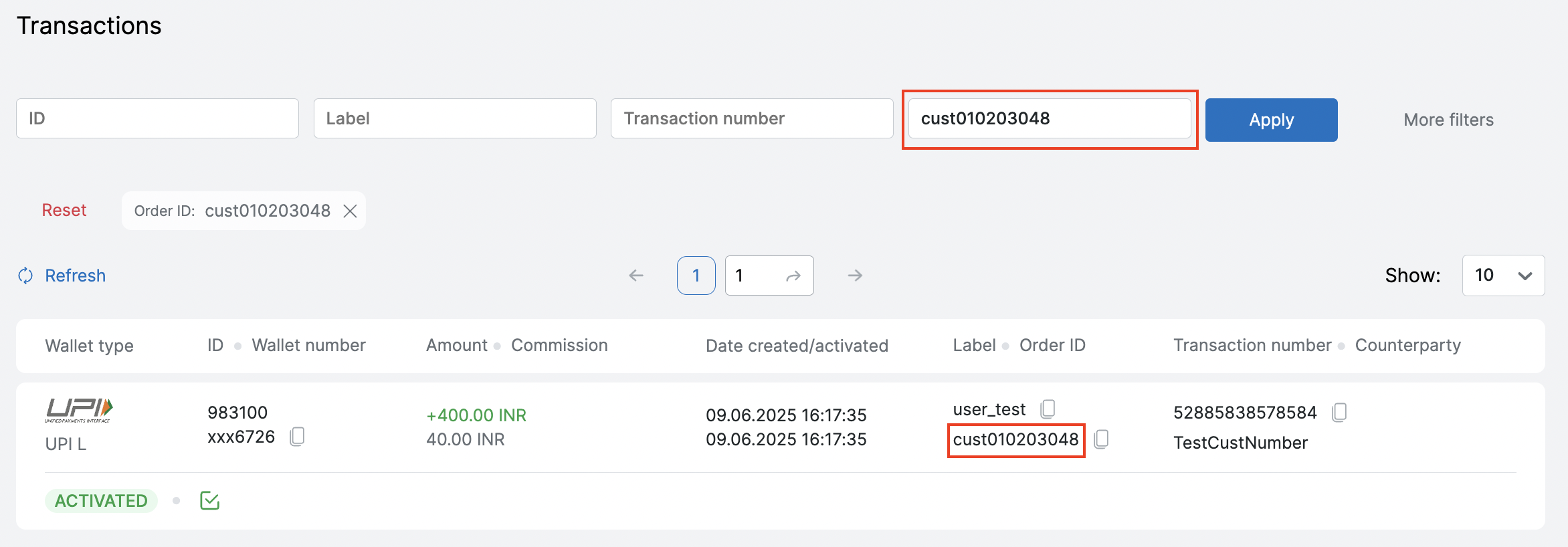1568x547 pixels.
Task: Click the green checkmark status icon
Action: coord(209,500)
